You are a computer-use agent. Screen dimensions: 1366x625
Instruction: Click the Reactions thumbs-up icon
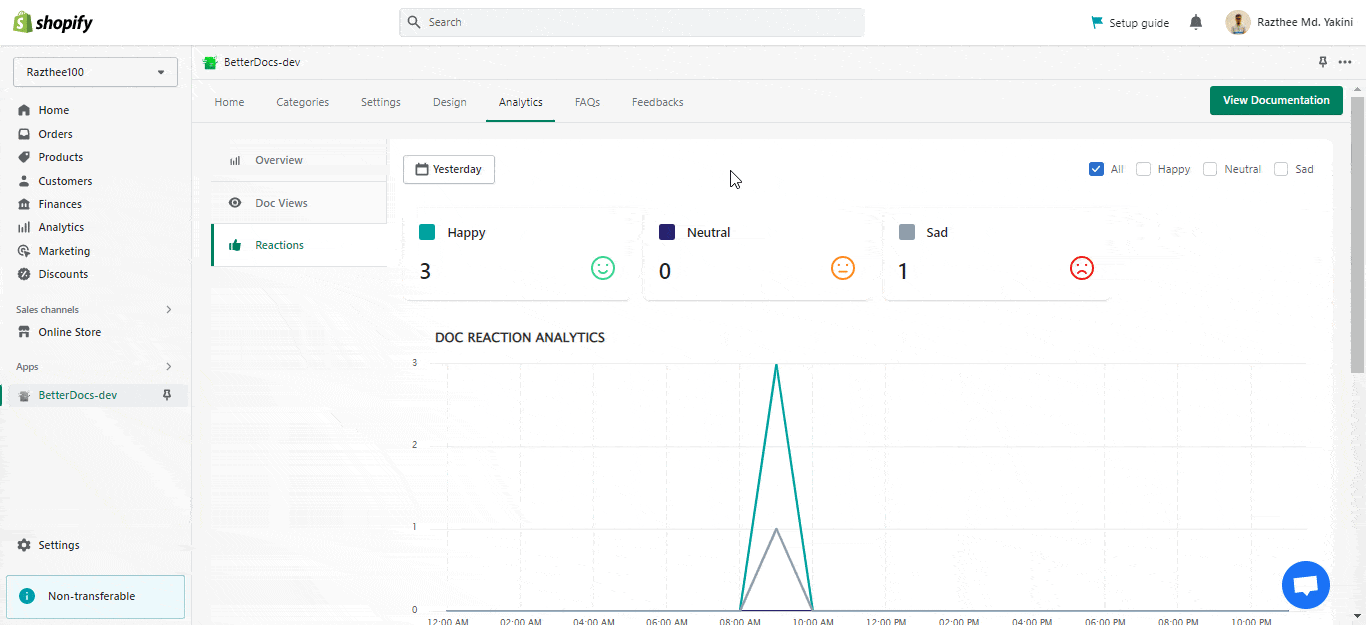click(235, 245)
